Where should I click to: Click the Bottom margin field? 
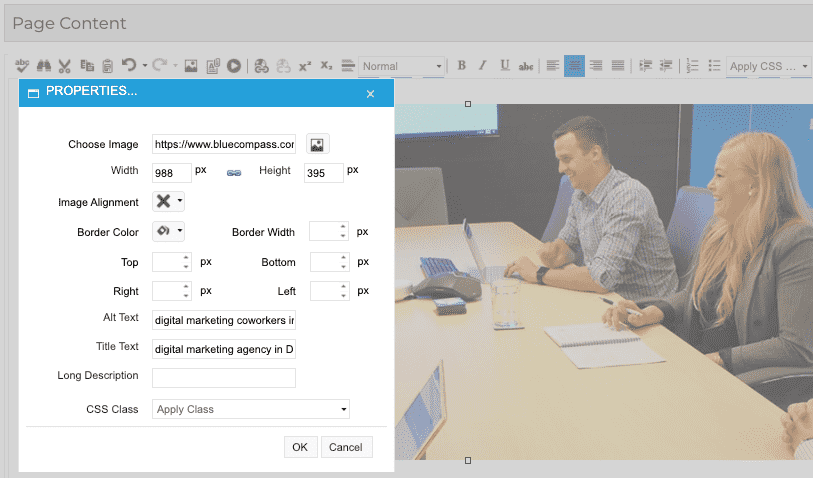tap(329, 262)
